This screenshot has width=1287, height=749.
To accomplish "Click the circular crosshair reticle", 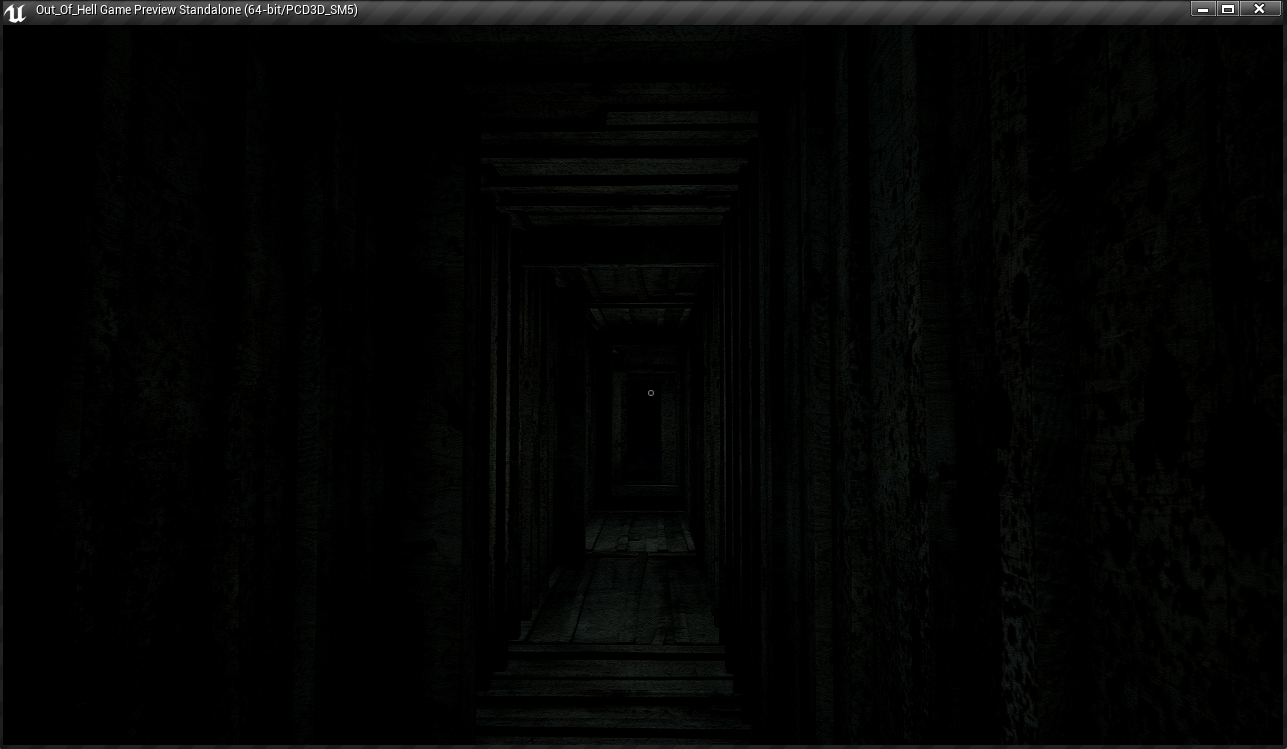I will [x=651, y=393].
